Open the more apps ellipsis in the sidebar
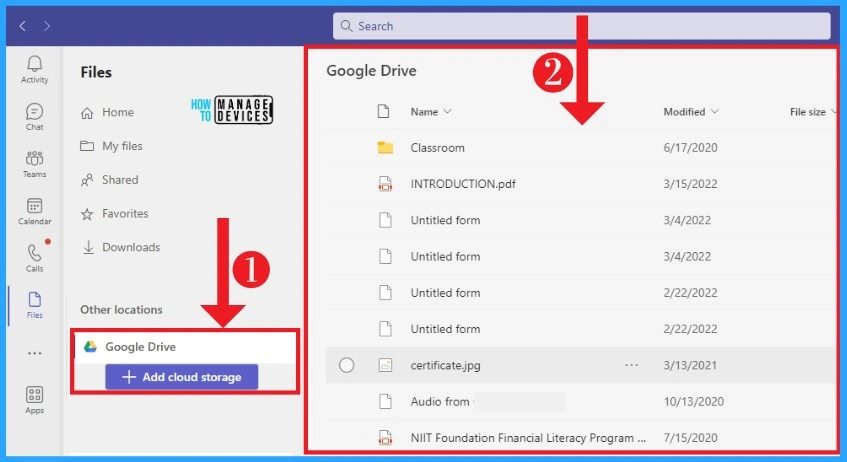This screenshot has width=847, height=462. (35, 353)
